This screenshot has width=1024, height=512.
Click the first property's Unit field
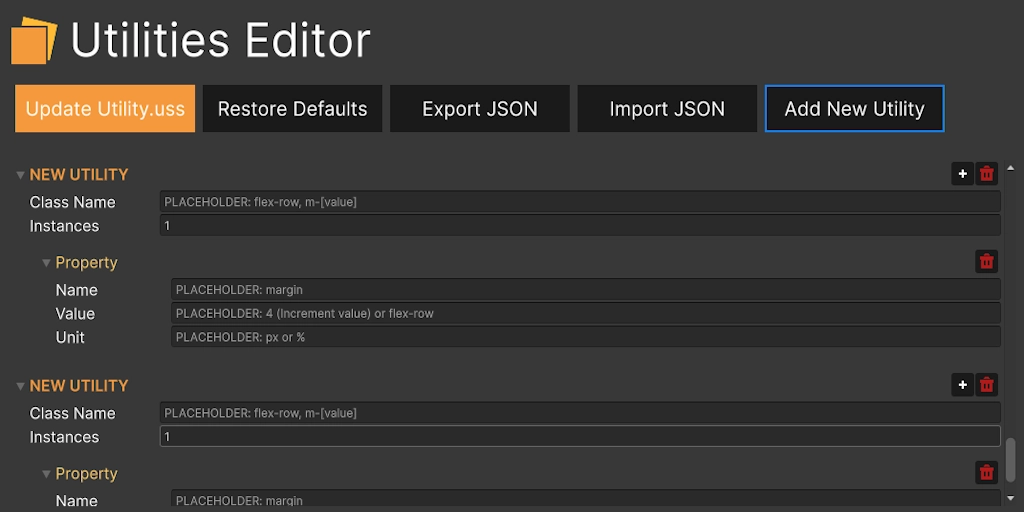[x=585, y=337]
